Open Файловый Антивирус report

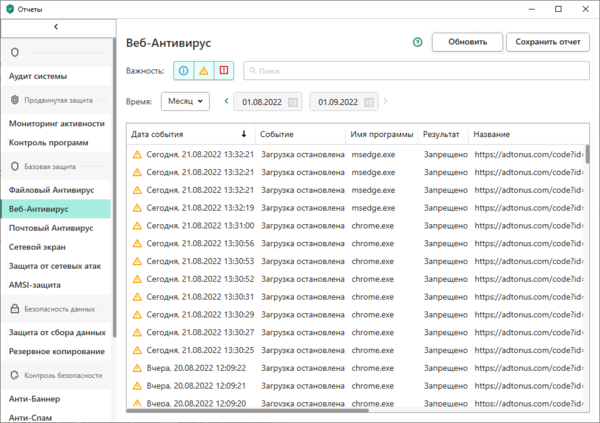(51, 189)
